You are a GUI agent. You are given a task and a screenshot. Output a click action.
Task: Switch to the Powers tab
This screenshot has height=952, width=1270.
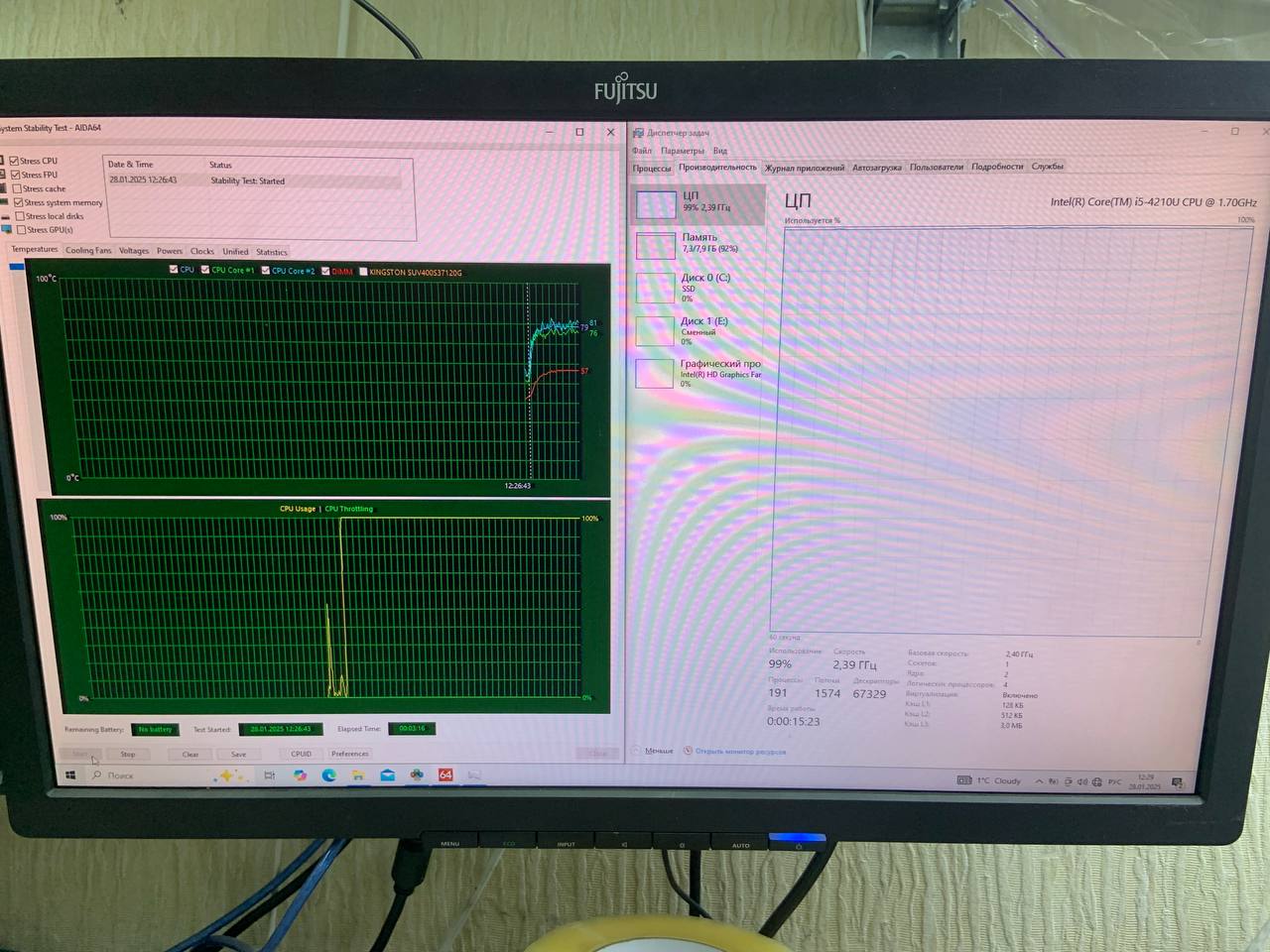(x=170, y=251)
